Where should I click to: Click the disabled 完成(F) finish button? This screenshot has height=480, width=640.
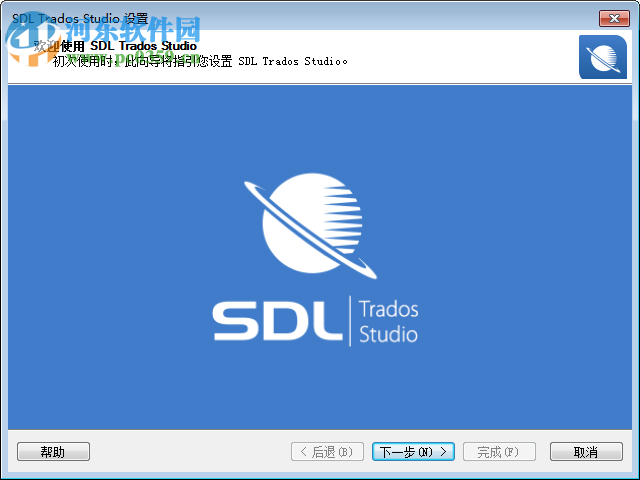[x=499, y=451]
